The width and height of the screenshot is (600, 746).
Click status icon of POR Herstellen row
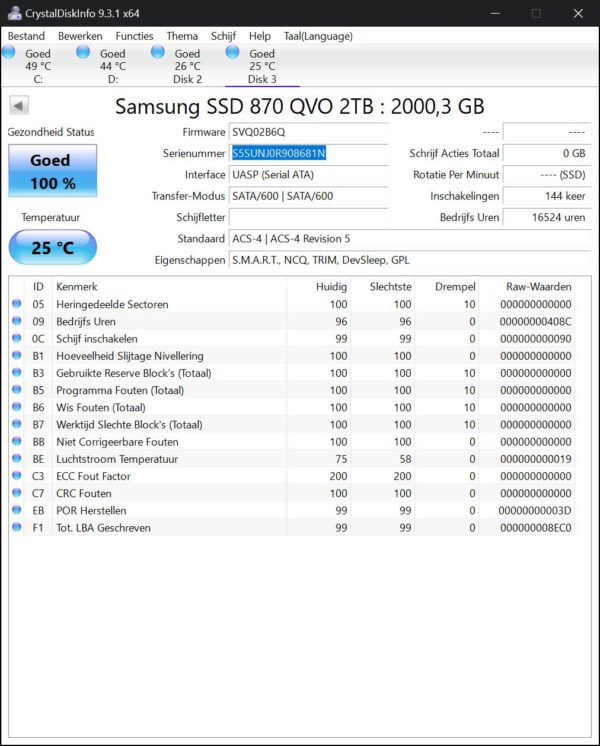click(17, 510)
